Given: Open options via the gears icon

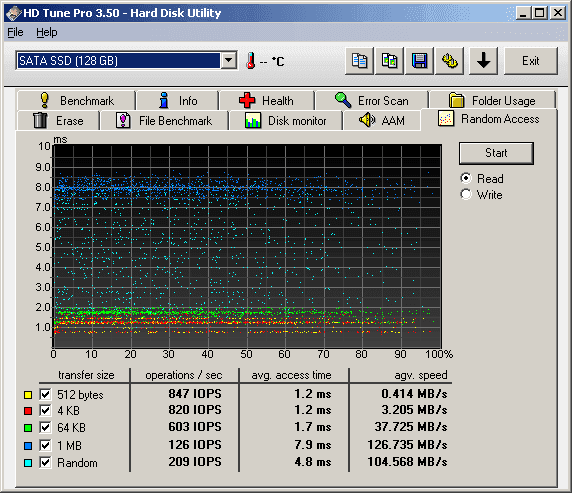Looking at the screenshot, I should click(x=449, y=61).
